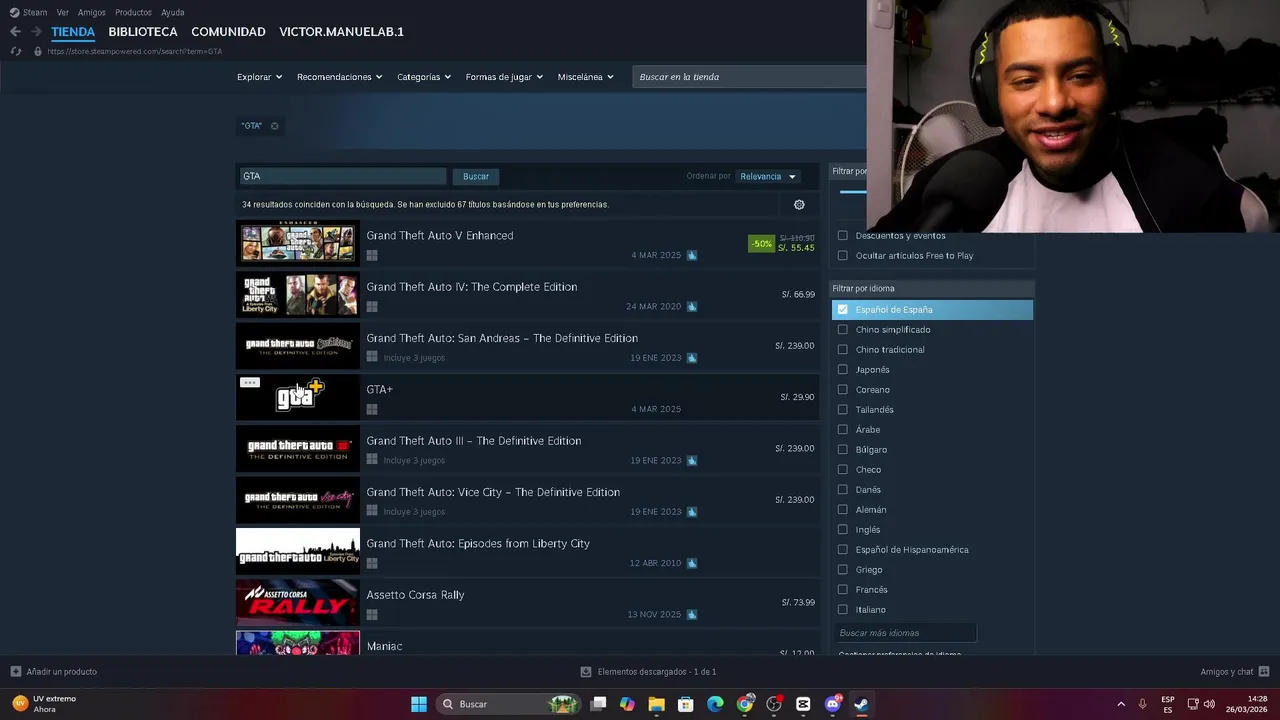
Task: Open Microsoft Store from the taskbar
Action: (686, 704)
